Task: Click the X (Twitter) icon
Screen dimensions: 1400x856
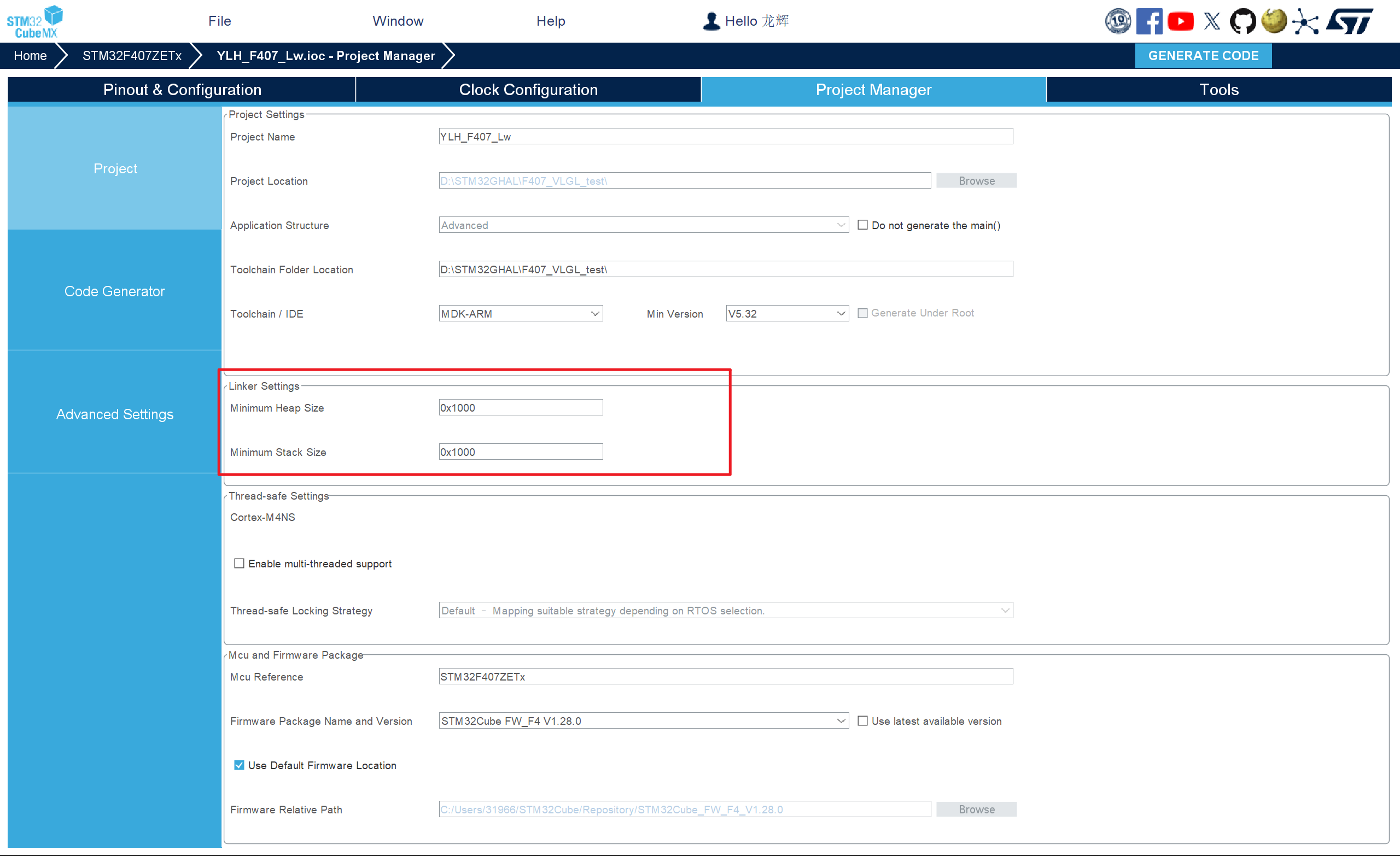Action: [1211, 21]
